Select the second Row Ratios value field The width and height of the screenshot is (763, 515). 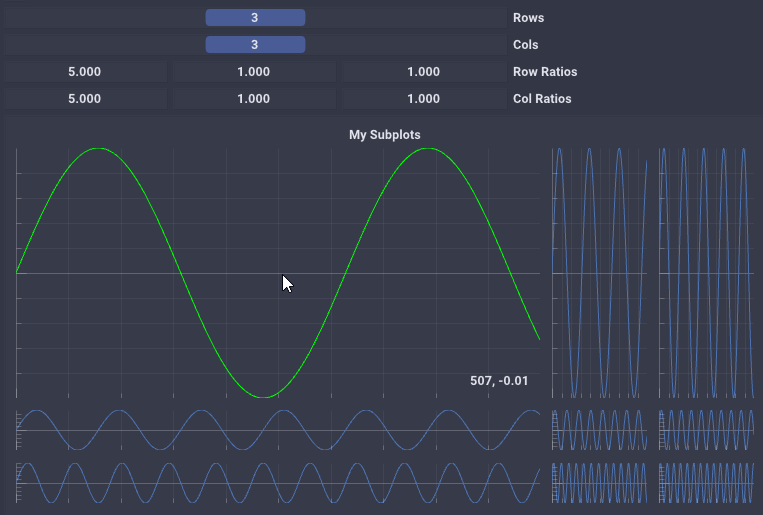[x=254, y=72]
